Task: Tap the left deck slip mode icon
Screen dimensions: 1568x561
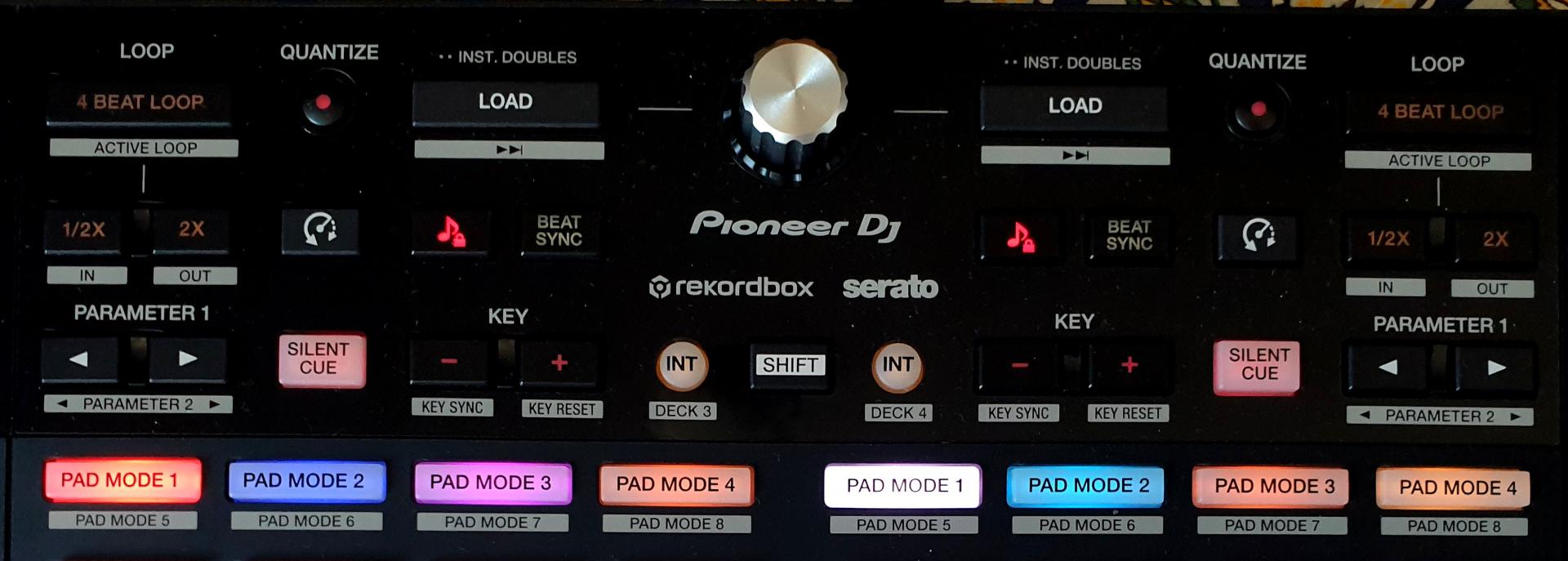Action: pyautogui.click(x=320, y=230)
